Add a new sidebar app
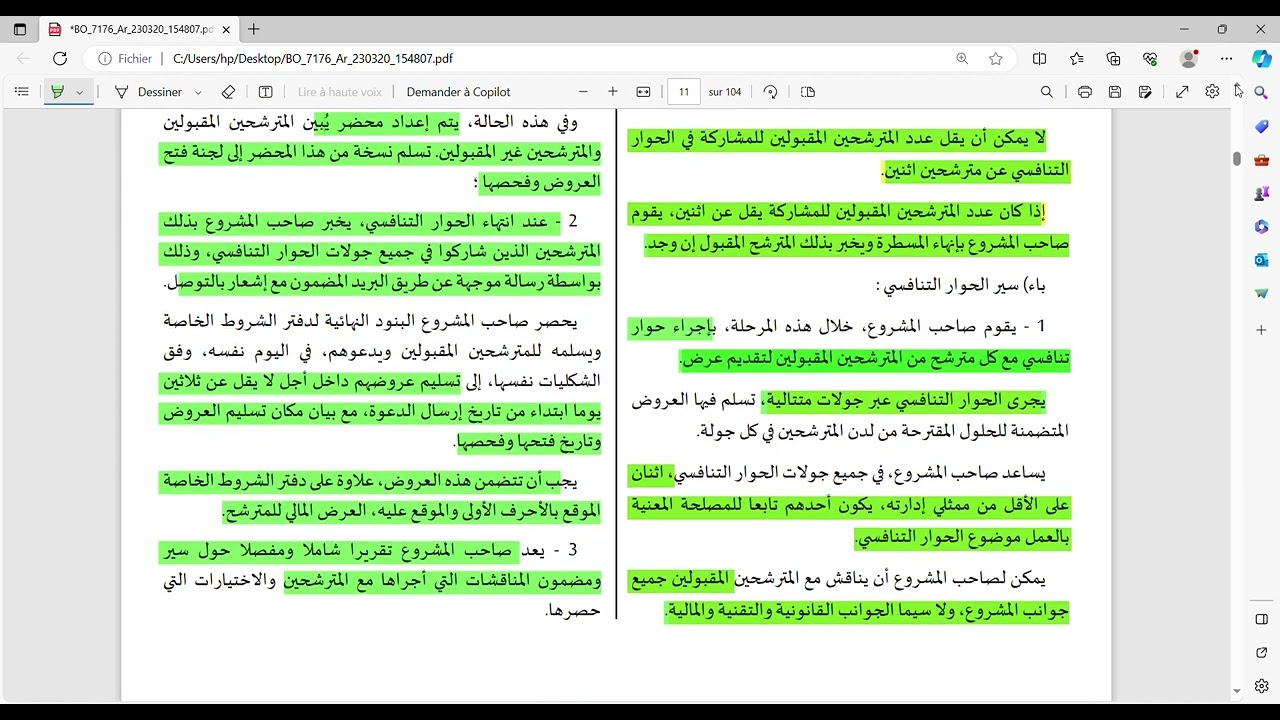The height and width of the screenshot is (720, 1280). [1262, 330]
